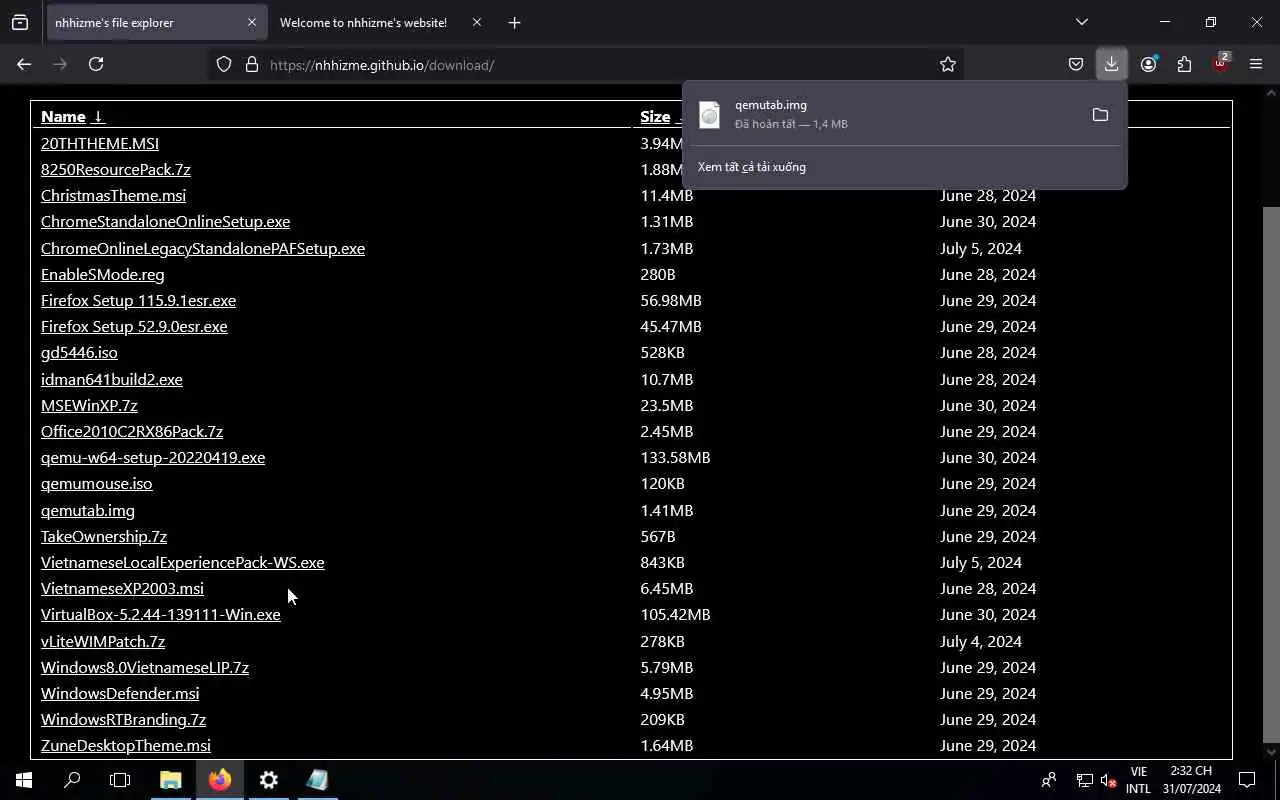Bookmark this page with the star
The image size is (1280, 800).
tap(948, 64)
